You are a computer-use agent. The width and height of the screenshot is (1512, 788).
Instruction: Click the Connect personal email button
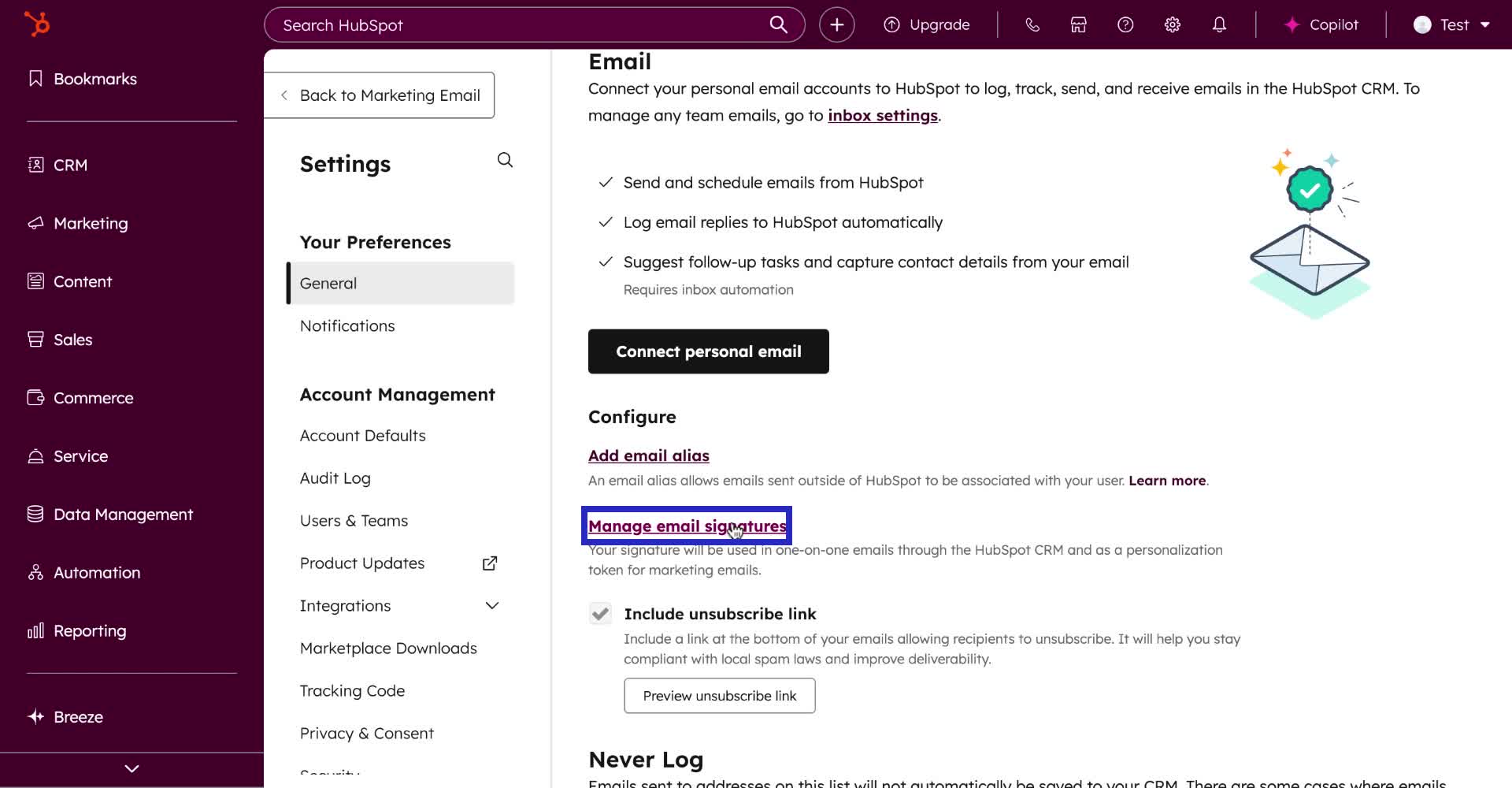coord(707,351)
